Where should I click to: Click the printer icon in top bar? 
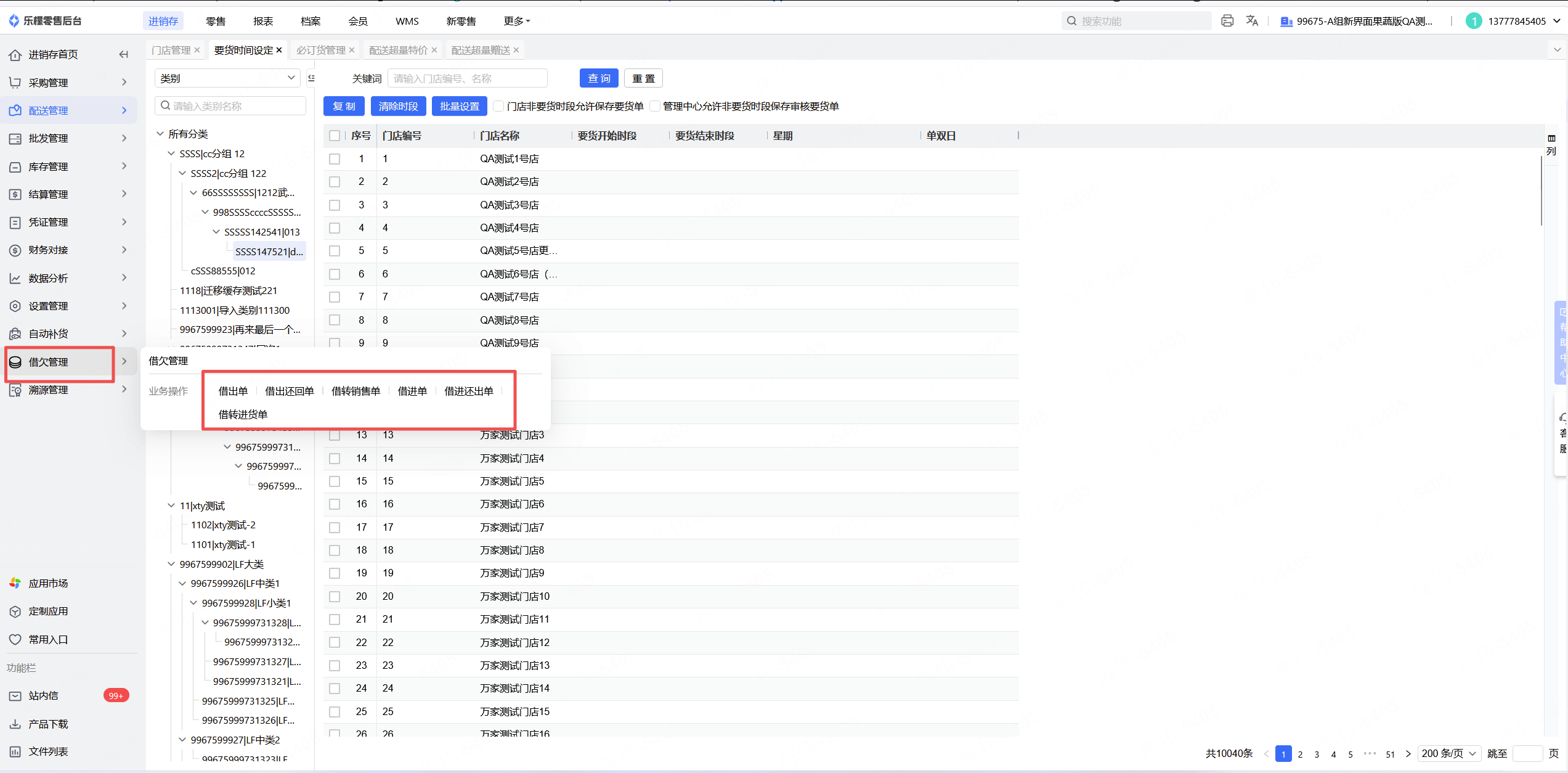coord(1227,21)
